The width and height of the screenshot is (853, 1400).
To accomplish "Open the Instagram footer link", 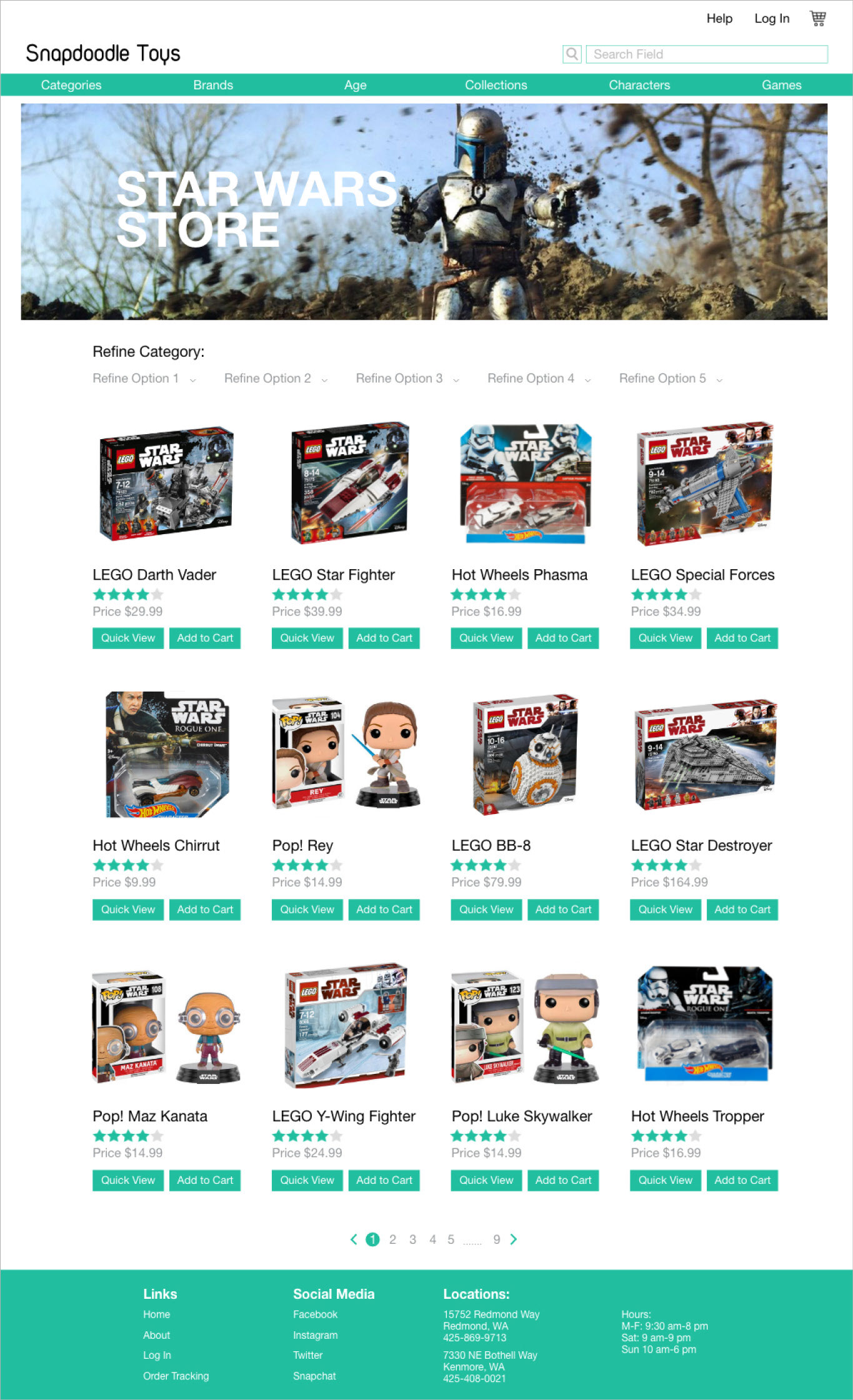I will [x=315, y=1335].
